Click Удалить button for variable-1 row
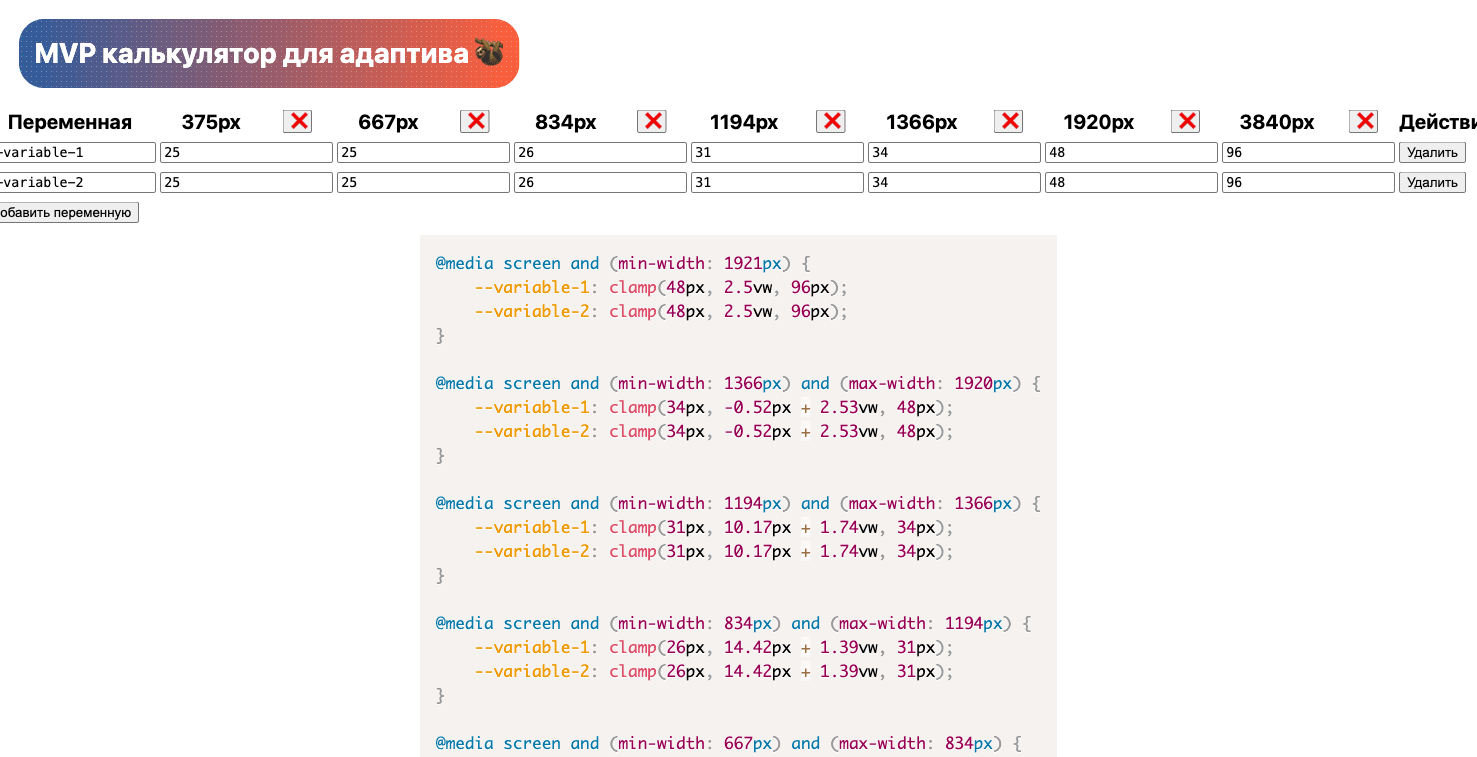 coord(1432,152)
